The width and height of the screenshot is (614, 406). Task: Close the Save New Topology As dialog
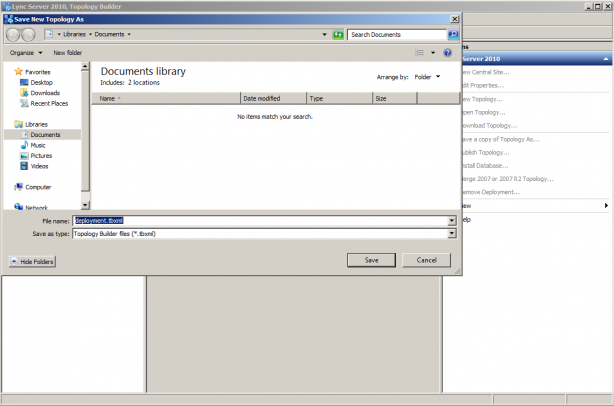coord(454,19)
